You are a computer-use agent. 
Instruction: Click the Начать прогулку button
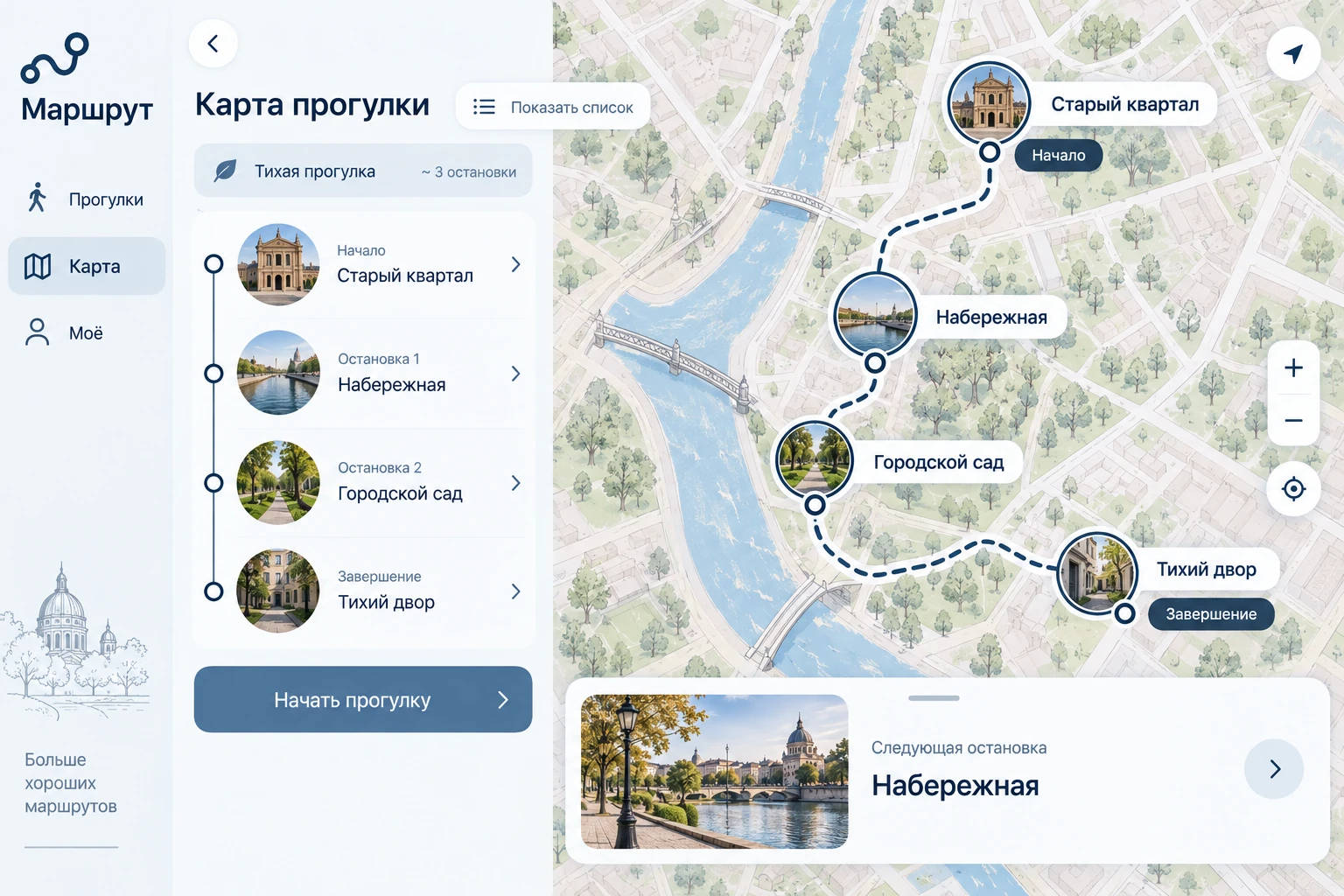(x=363, y=699)
